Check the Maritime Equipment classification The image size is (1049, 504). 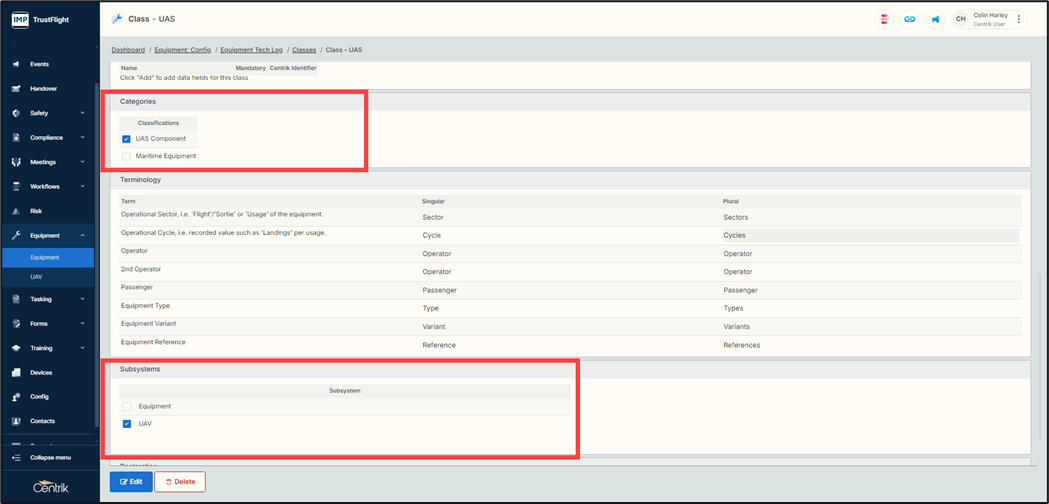pos(126,156)
